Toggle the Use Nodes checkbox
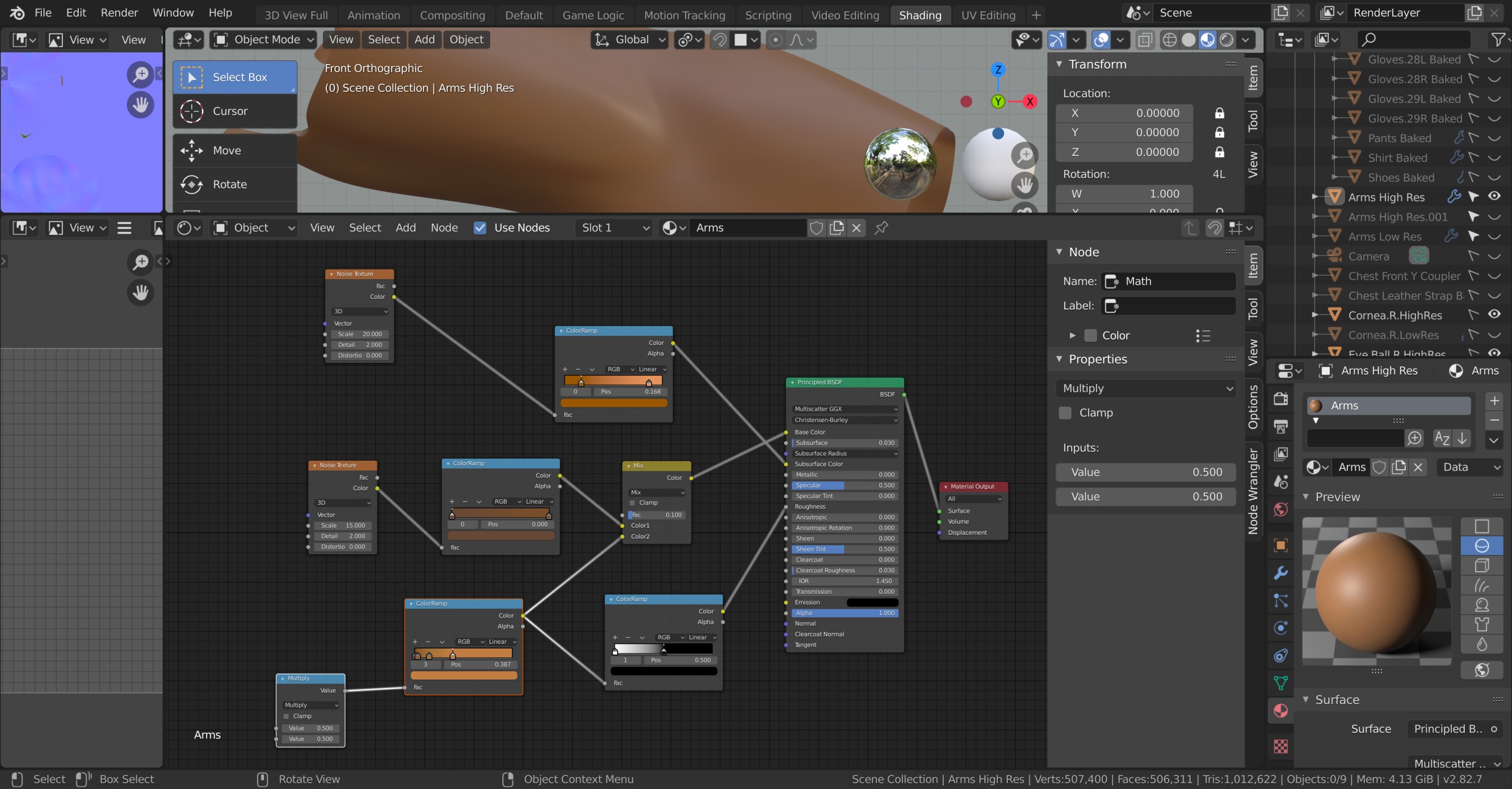 click(480, 228)
